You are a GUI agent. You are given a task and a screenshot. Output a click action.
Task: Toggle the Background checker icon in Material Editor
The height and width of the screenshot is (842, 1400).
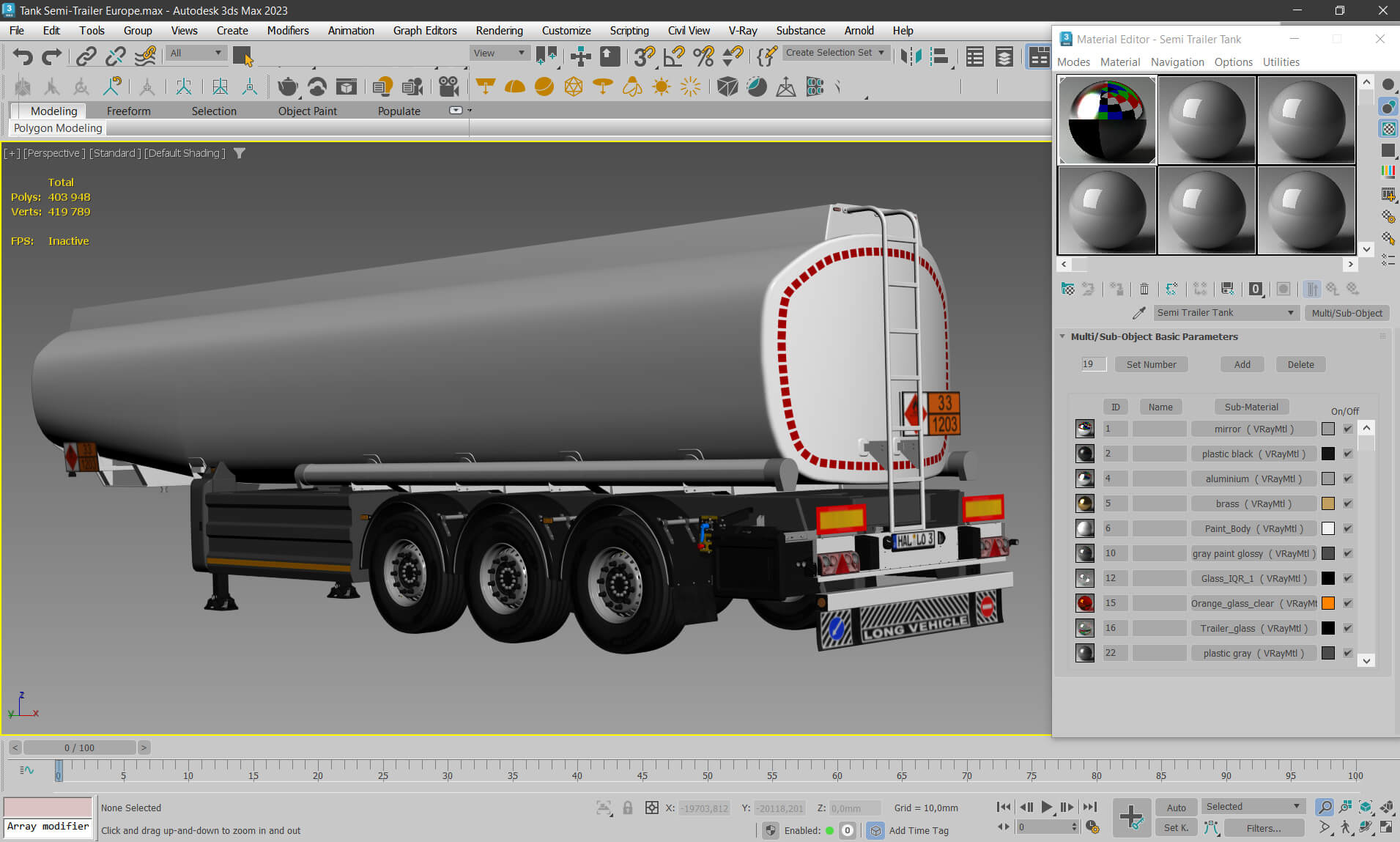(1388, 128)
